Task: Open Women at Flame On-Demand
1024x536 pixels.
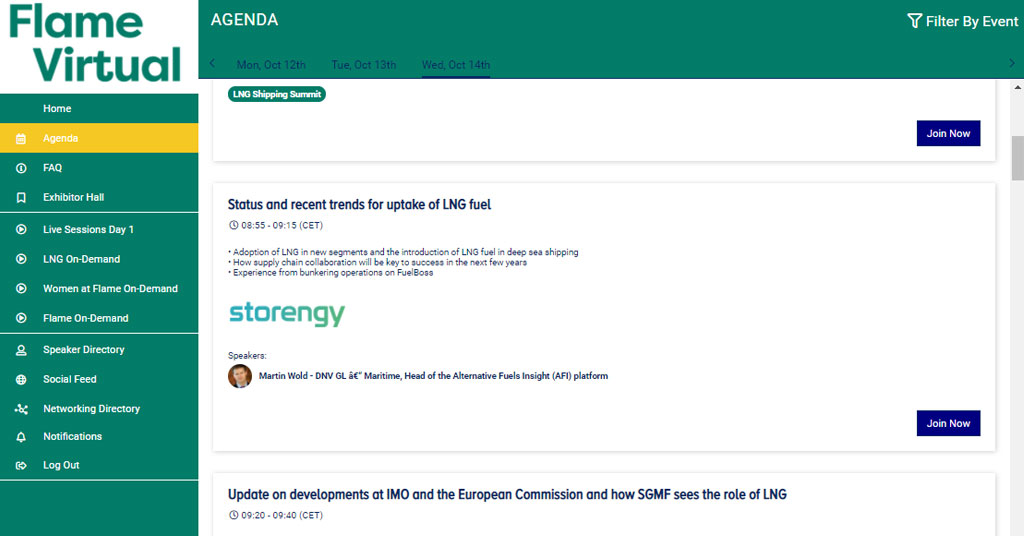Action: pos(99,289)
